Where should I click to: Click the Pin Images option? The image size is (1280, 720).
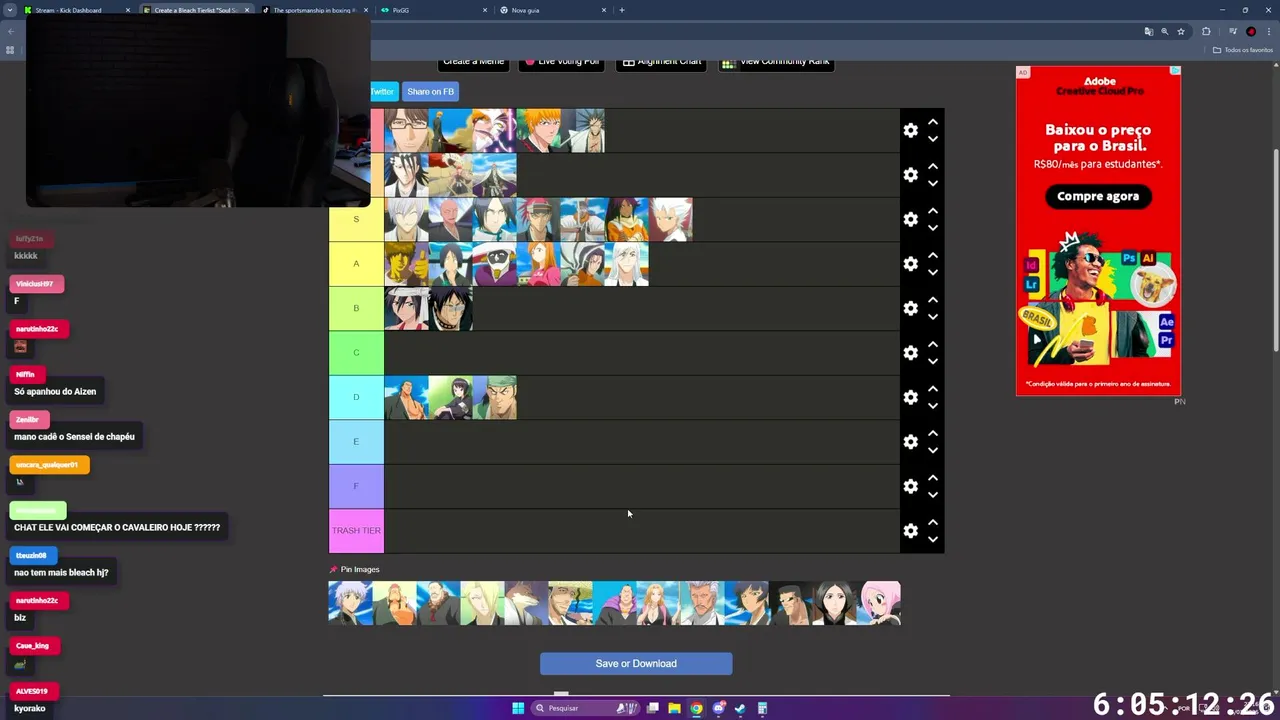[x=354, y=570]
